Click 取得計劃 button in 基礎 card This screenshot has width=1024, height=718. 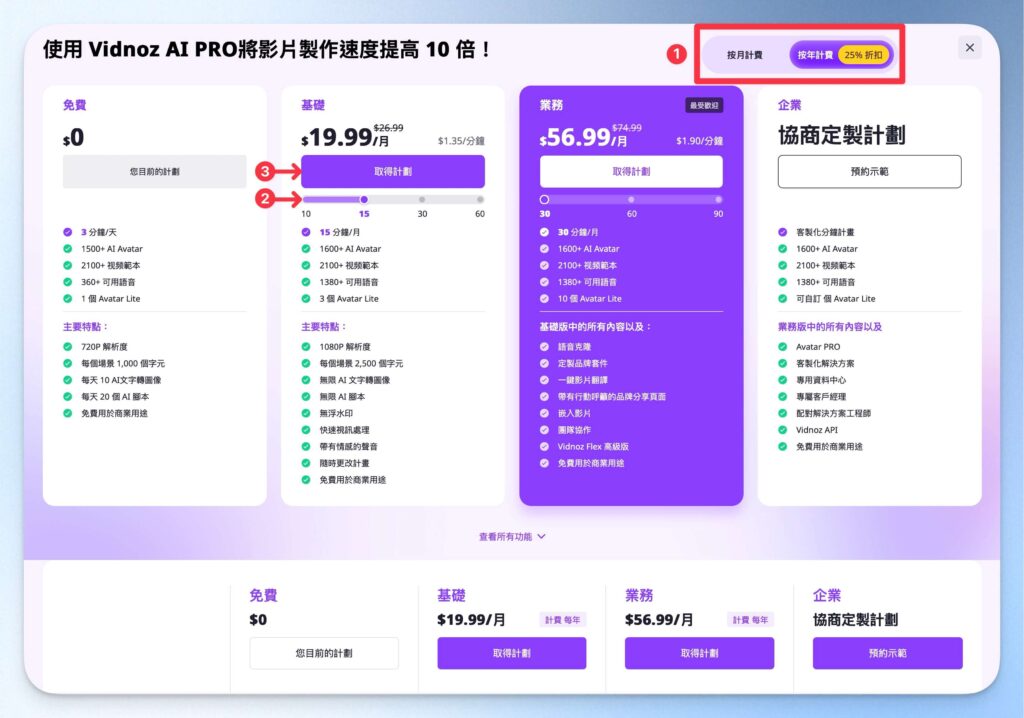392,171
